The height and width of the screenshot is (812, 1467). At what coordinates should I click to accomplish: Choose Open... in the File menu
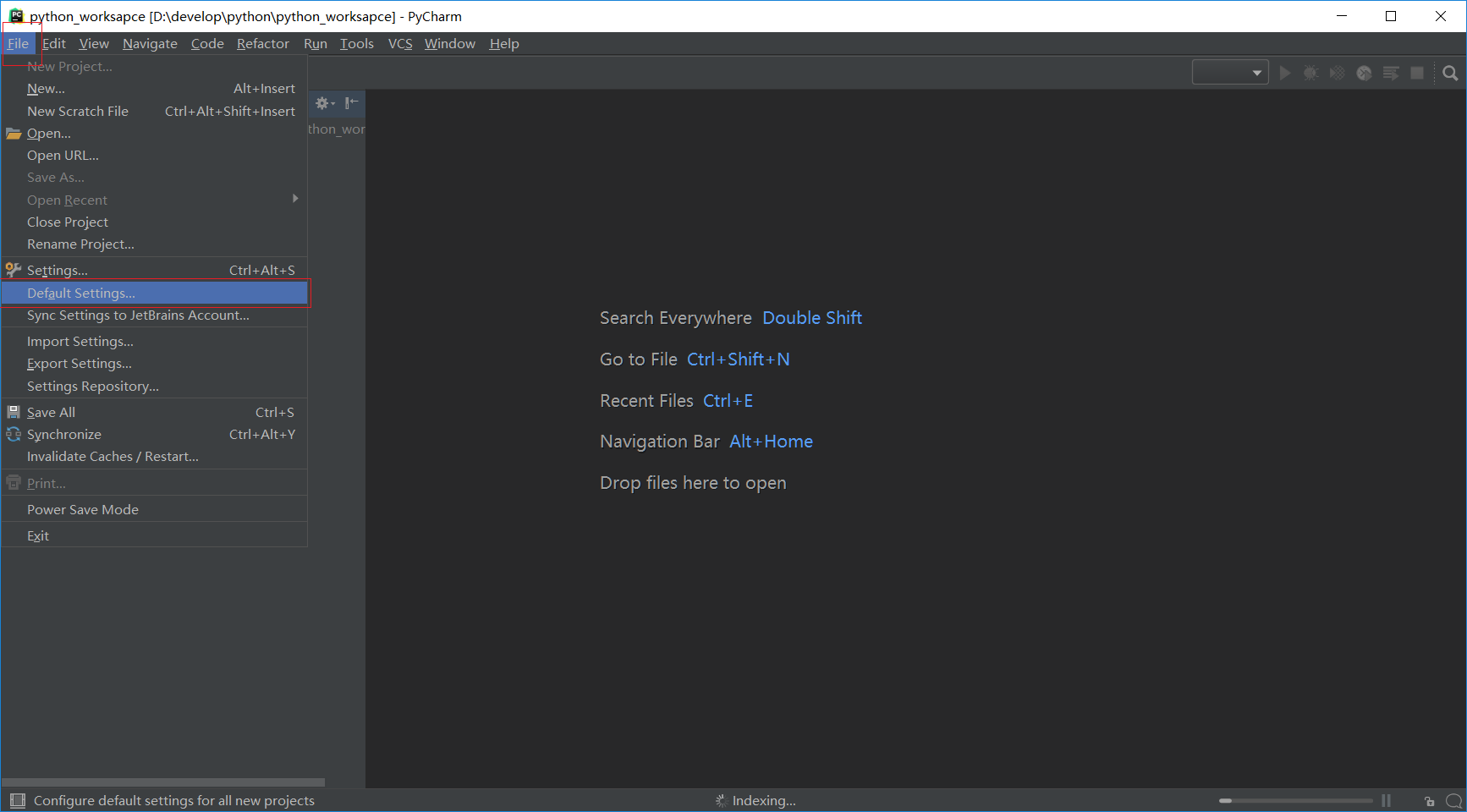[155, 134]
